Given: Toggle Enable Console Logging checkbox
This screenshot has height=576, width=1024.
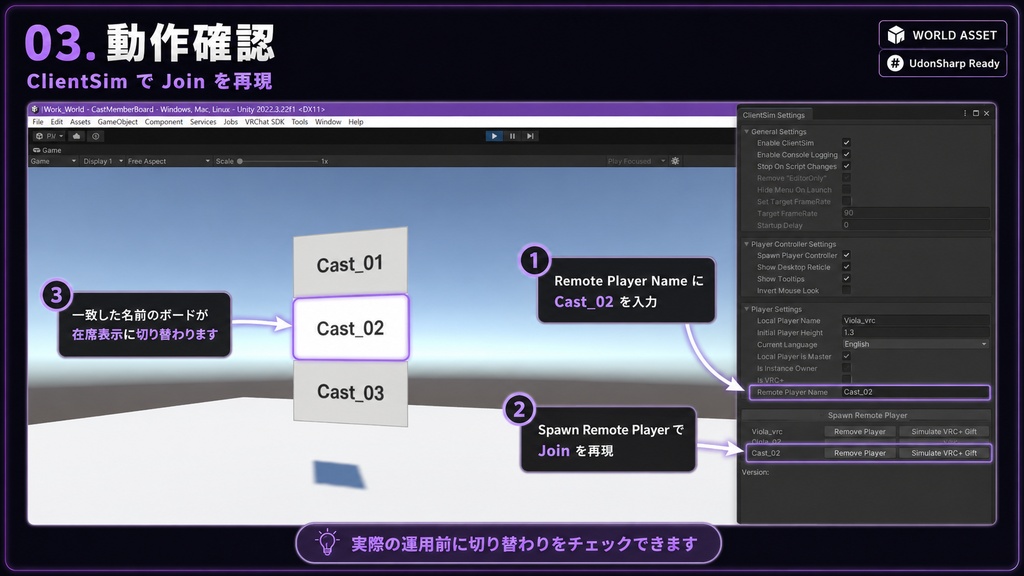Looking at the screenshot, I should [846, 155].
